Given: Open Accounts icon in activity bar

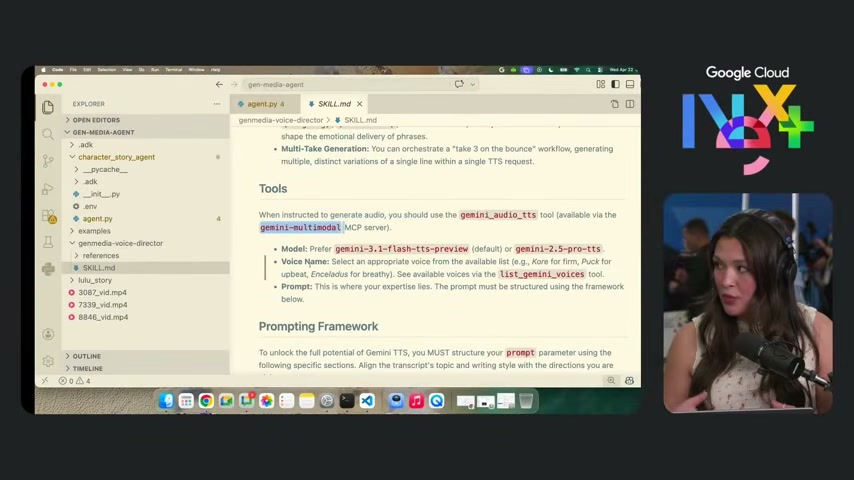Looking at the screenshot, I should click(x=48, y=334).
